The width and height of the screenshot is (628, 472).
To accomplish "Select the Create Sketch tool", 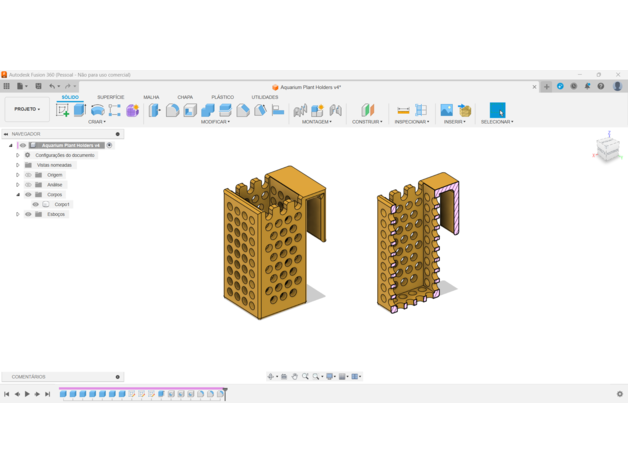I will point(63,110).
